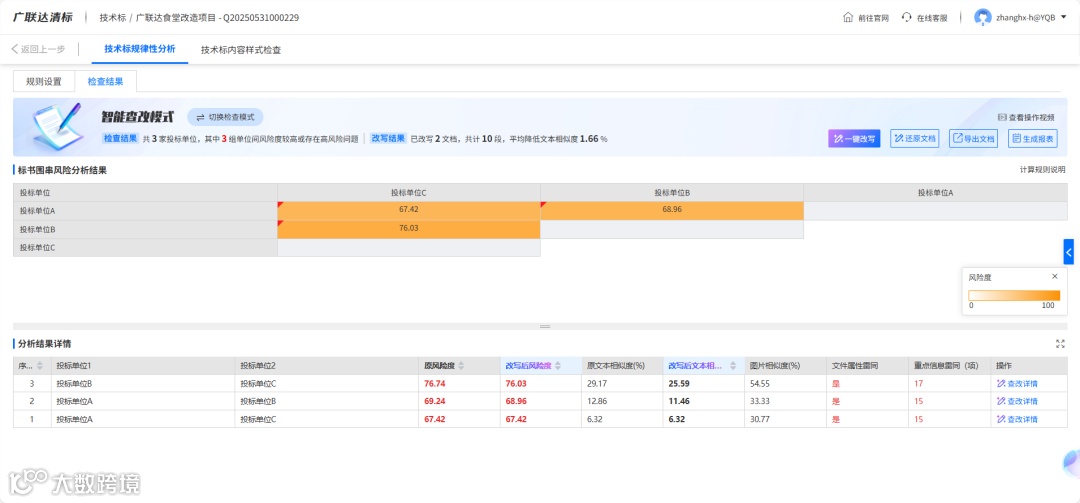Select the 68.96 risk matrix cell
1080x503 pixels.
pos(672,210)
